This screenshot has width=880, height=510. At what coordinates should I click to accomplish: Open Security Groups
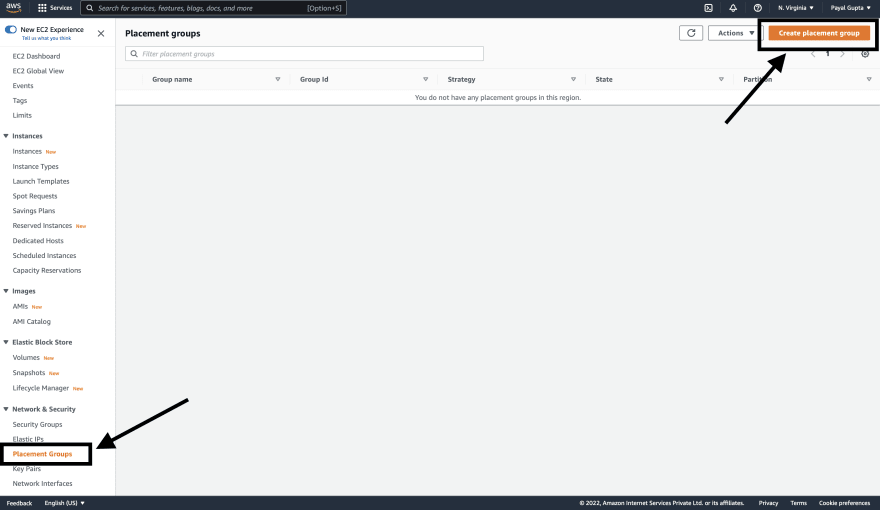coord(37,424)
